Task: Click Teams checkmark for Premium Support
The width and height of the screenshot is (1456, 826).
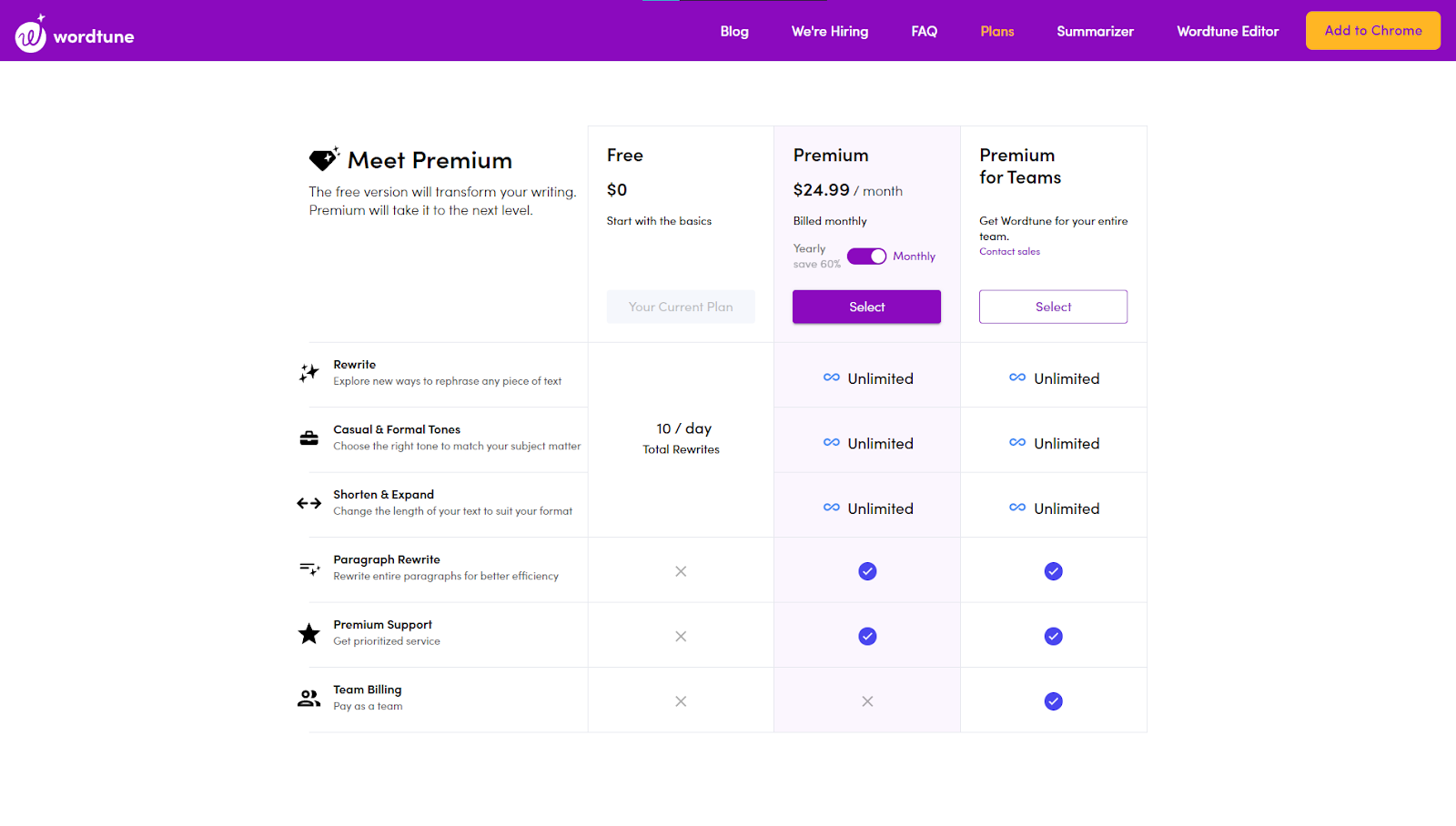Action: [x=1054, y=636]
